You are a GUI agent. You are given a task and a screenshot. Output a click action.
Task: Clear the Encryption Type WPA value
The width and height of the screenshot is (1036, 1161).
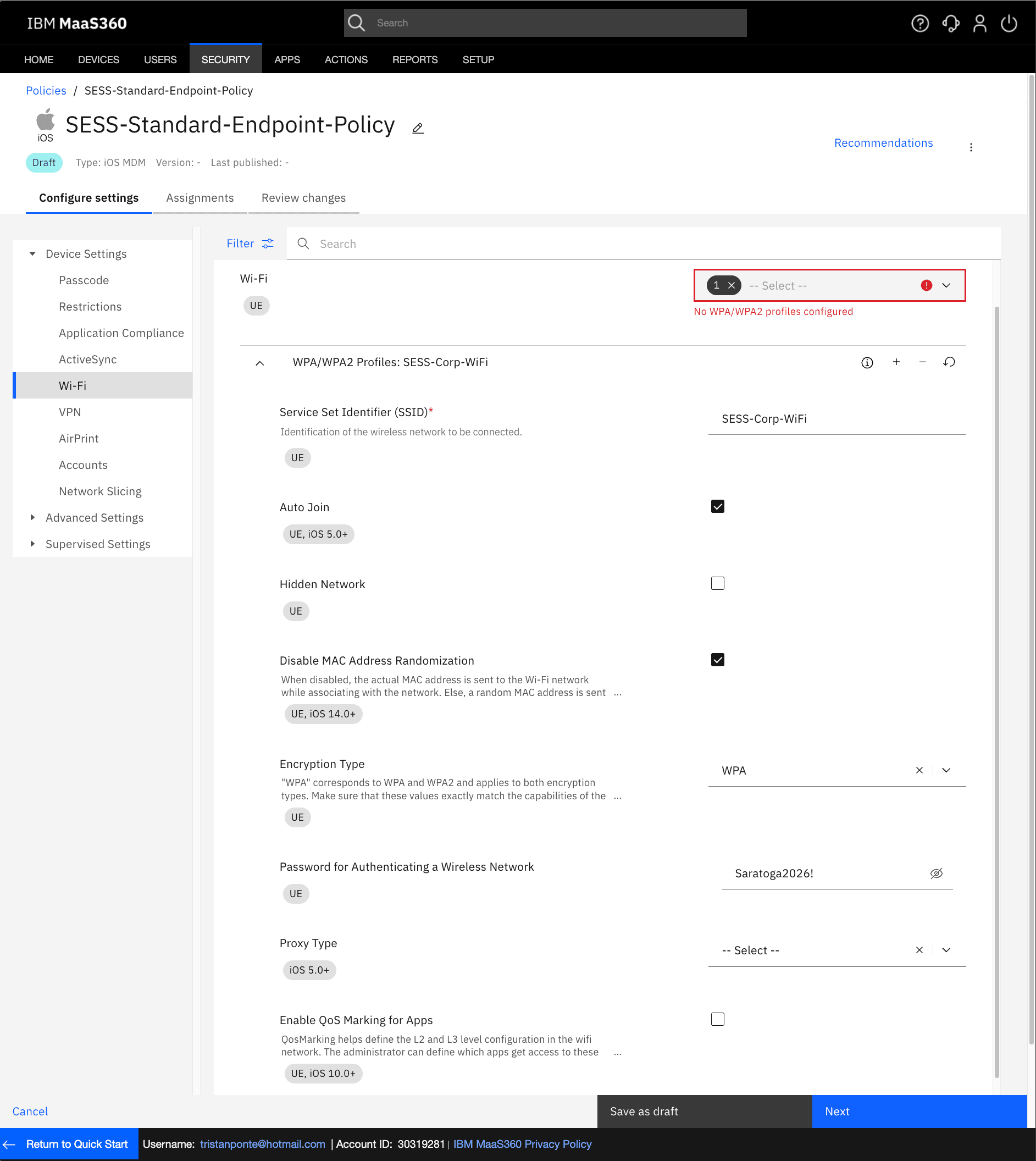click(x=919, y=770)
